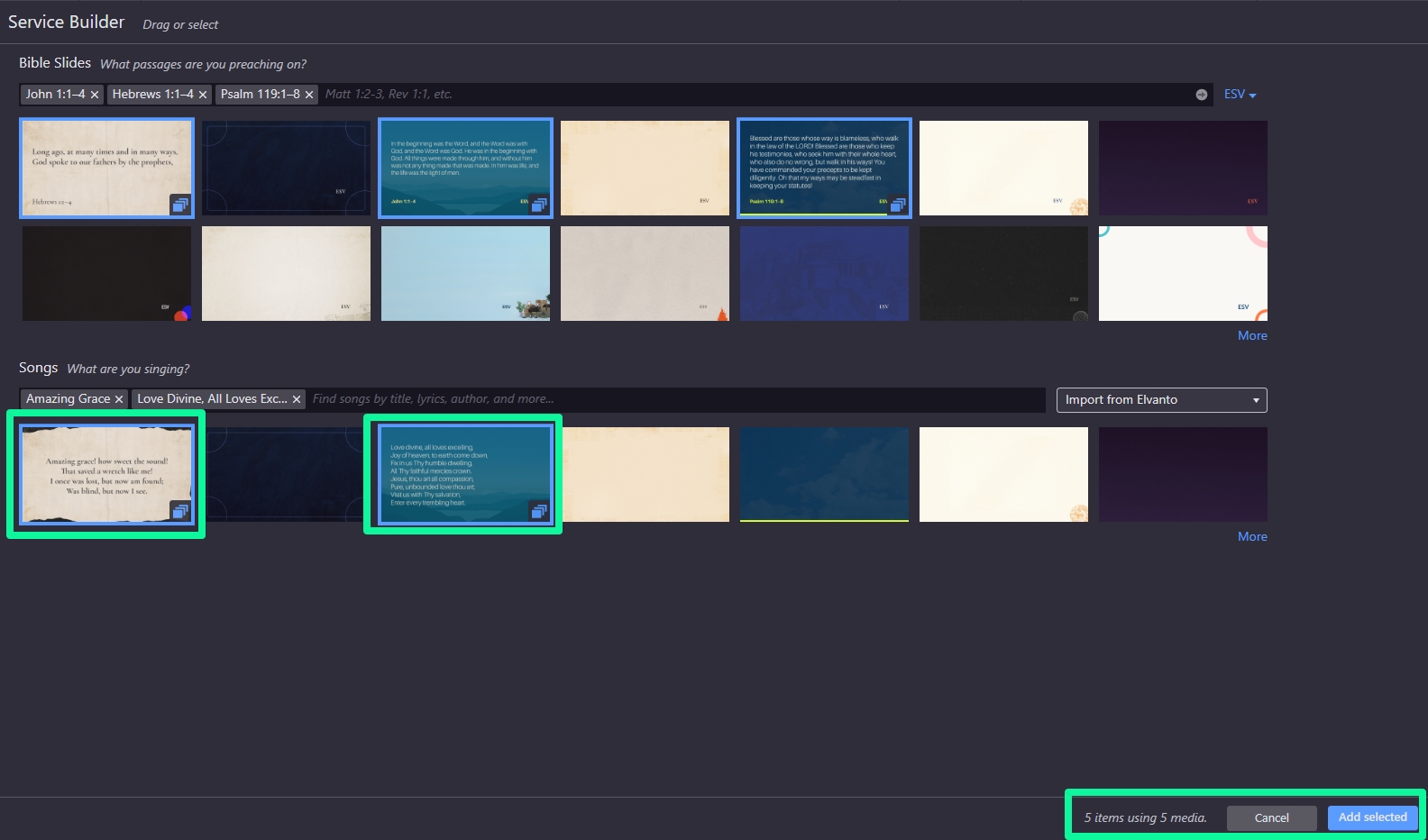1428x840 pixels.
Task: Cancel the Service Builder
Action: (x=1271, y=817)
